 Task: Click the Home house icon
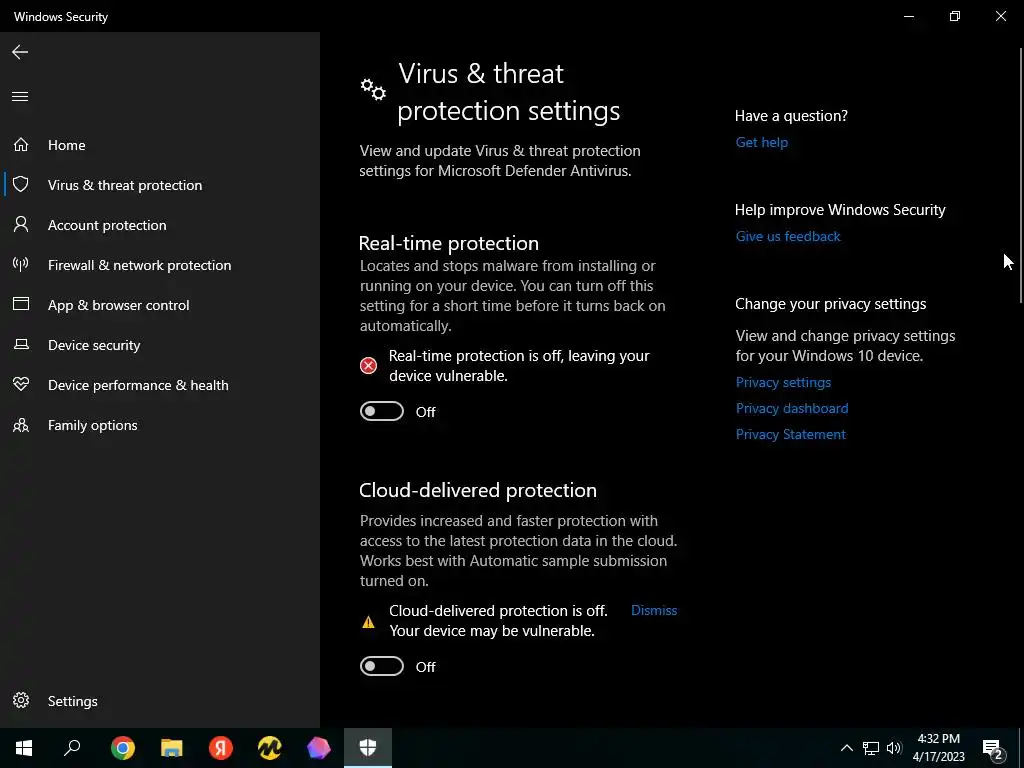21,144
